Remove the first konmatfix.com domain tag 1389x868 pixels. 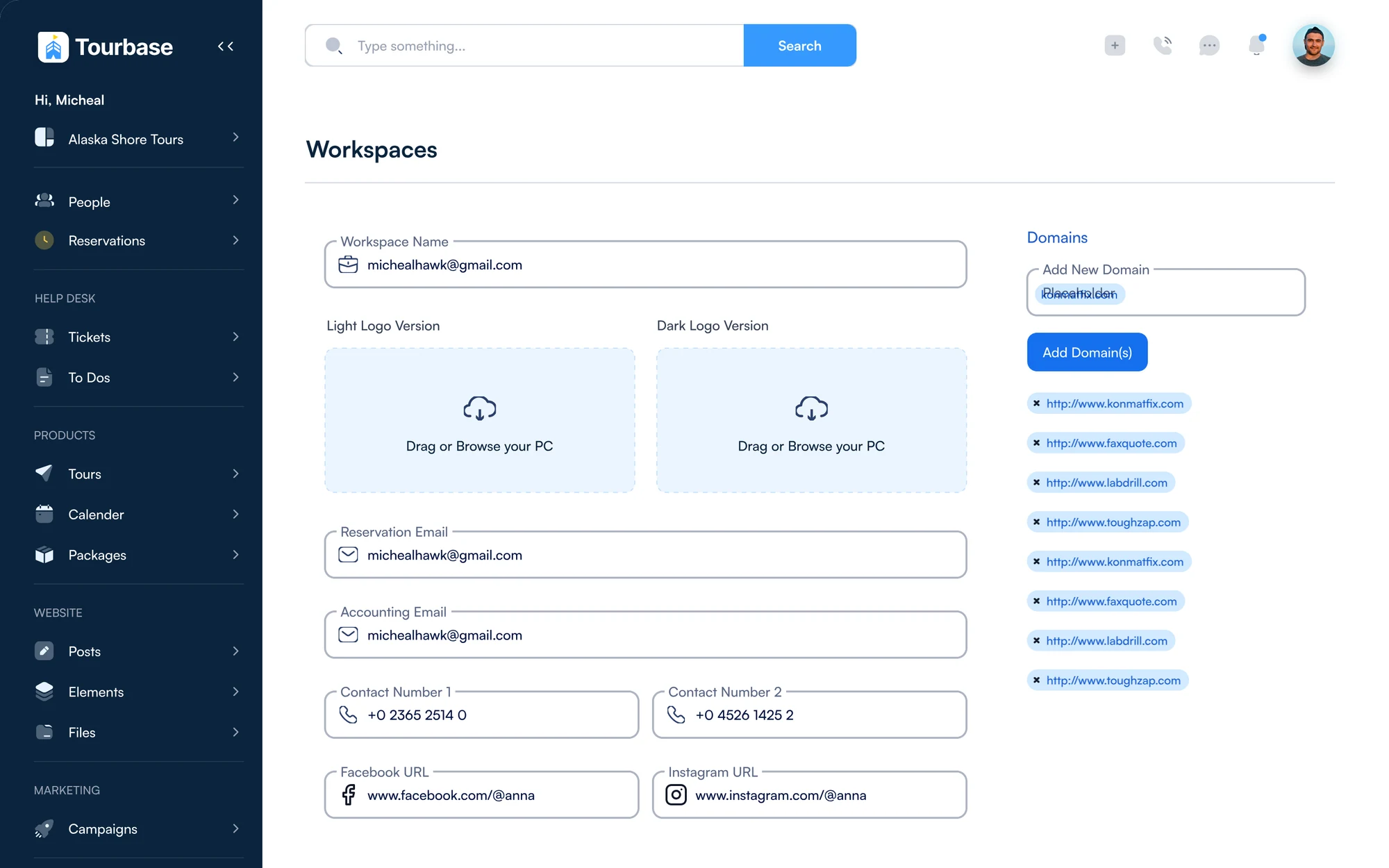click(x=1036, y=403)
